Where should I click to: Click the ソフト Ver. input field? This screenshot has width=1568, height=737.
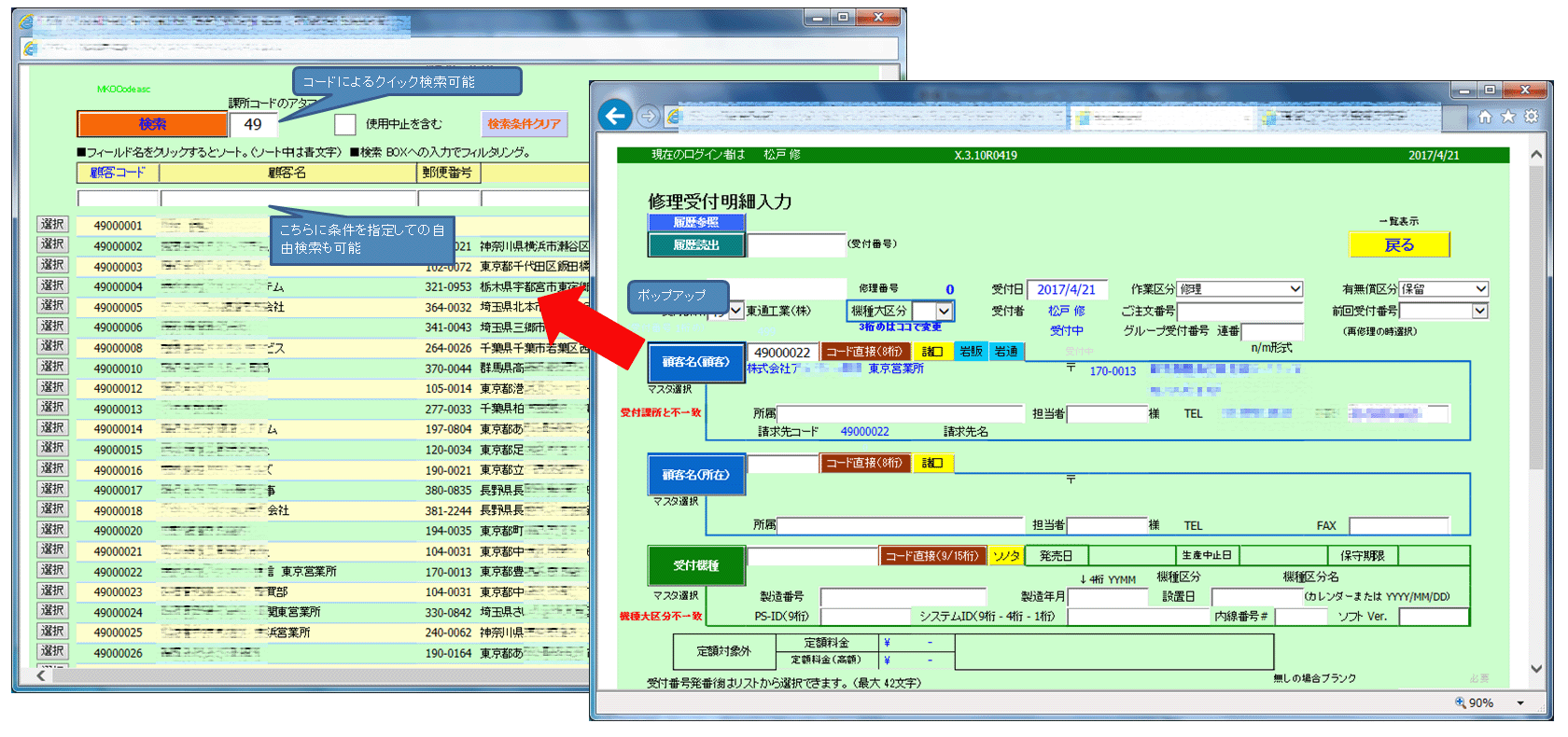tap(1435, 617)
